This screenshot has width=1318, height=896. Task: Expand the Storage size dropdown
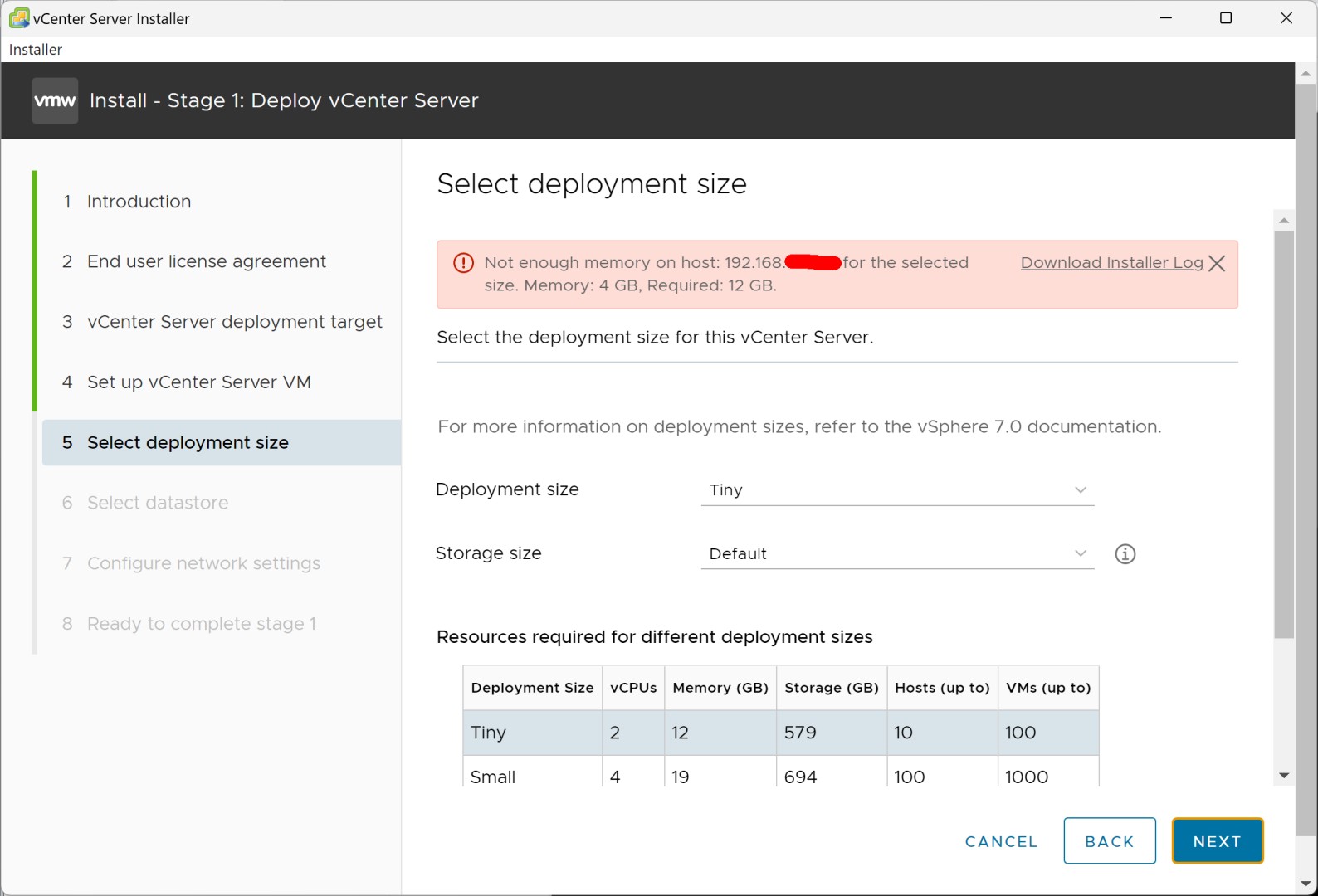897,554
